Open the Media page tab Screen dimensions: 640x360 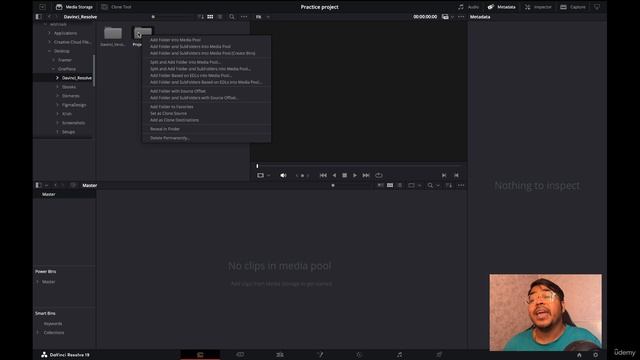point(200,355)
